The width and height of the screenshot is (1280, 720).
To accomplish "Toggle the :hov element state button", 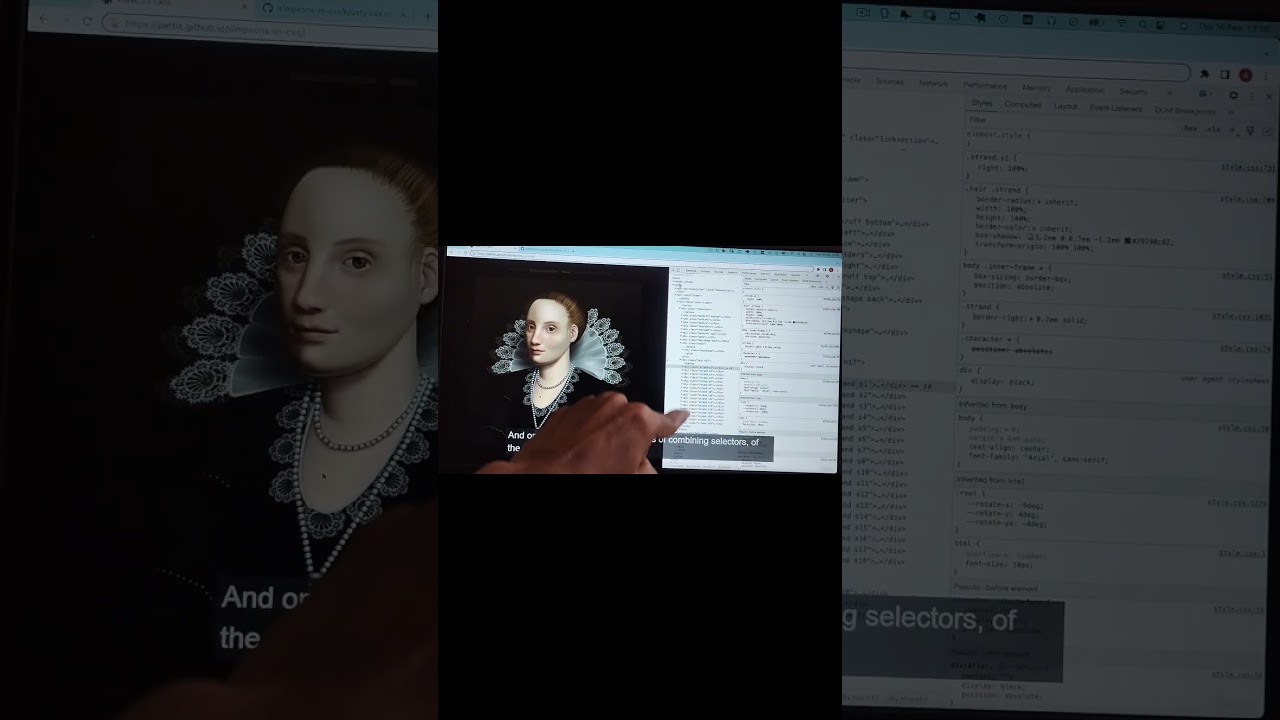I will (x=1191, y=129).
